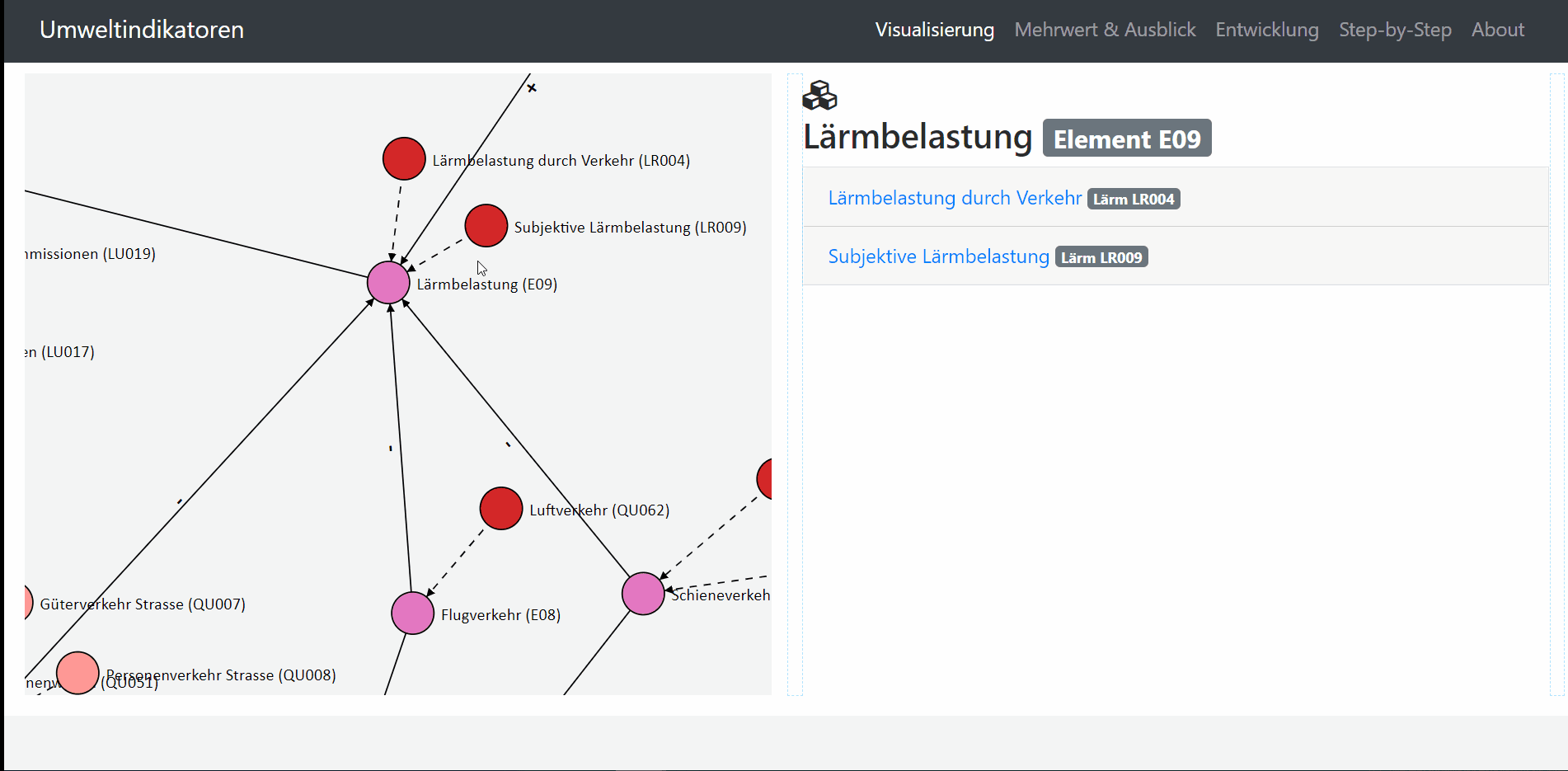Click the cubes icon above Lärmbelastung heading
The image size is (1568, 771).
[x=819, y=96]
